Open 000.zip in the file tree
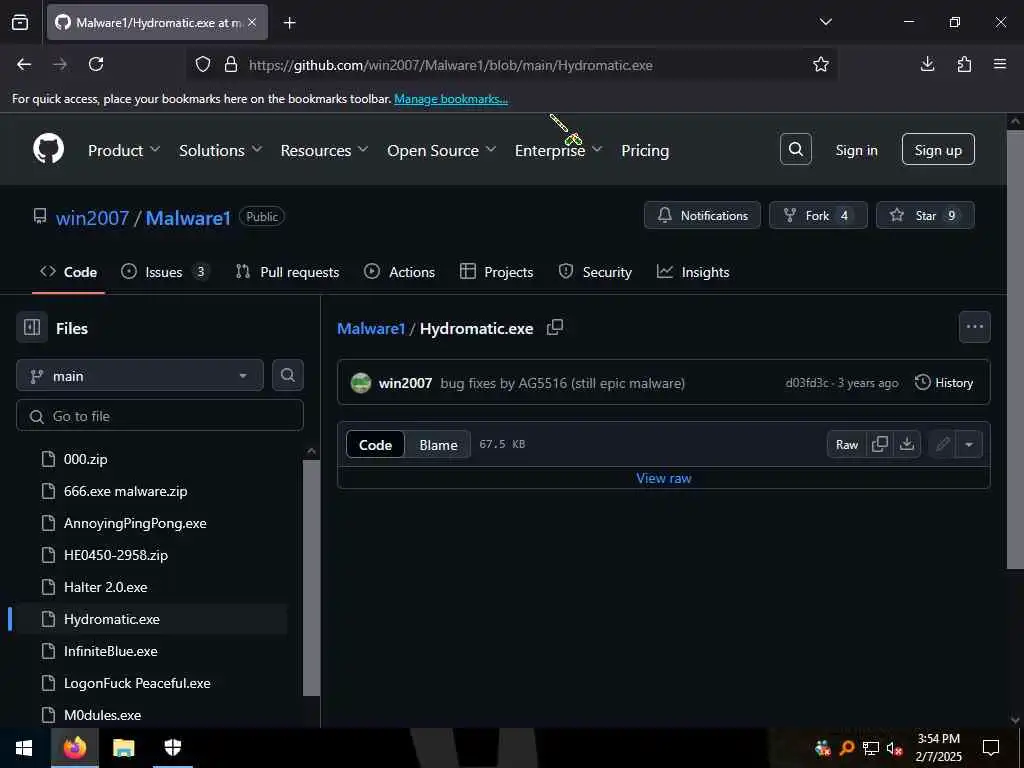Screen dimensions: 1024x768 [x=86, y=459]
